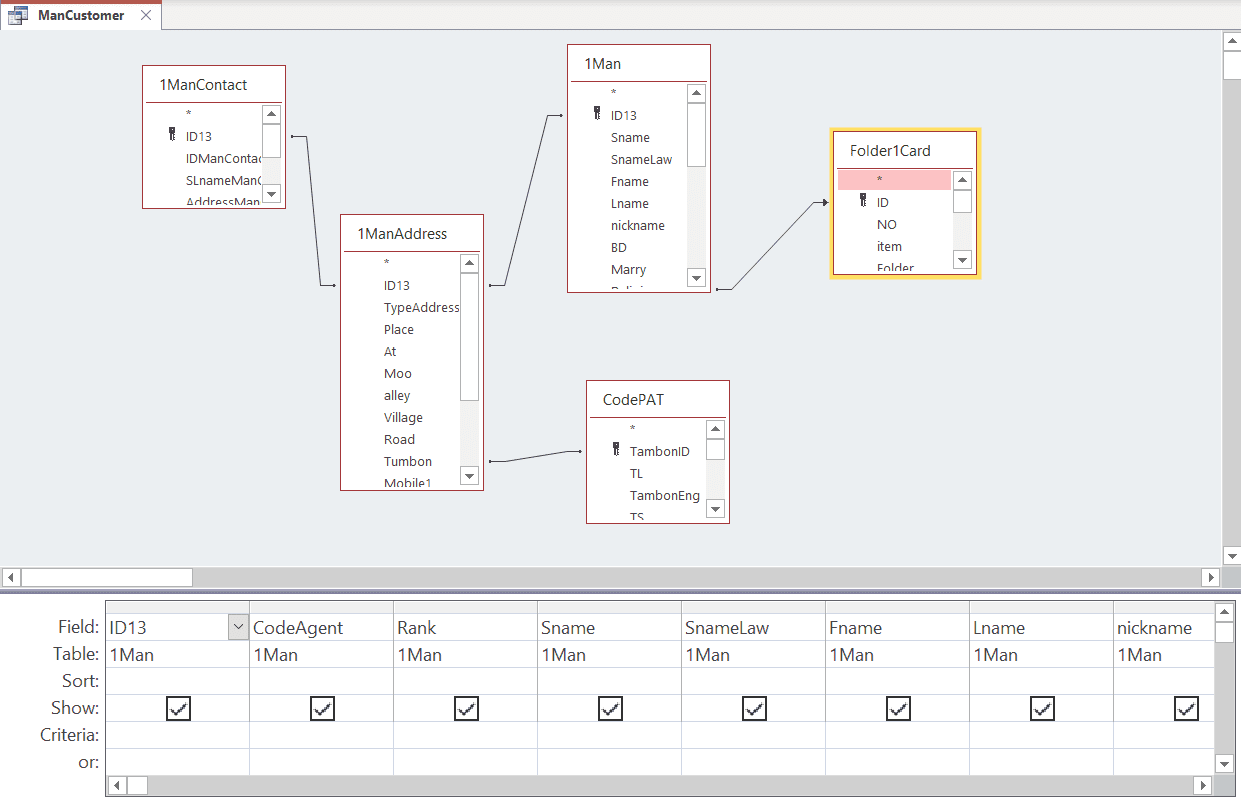Select the 1ManAddress table title
Image resolution: width=1241 pixels, height=802 pixels.
coord(402,233)
